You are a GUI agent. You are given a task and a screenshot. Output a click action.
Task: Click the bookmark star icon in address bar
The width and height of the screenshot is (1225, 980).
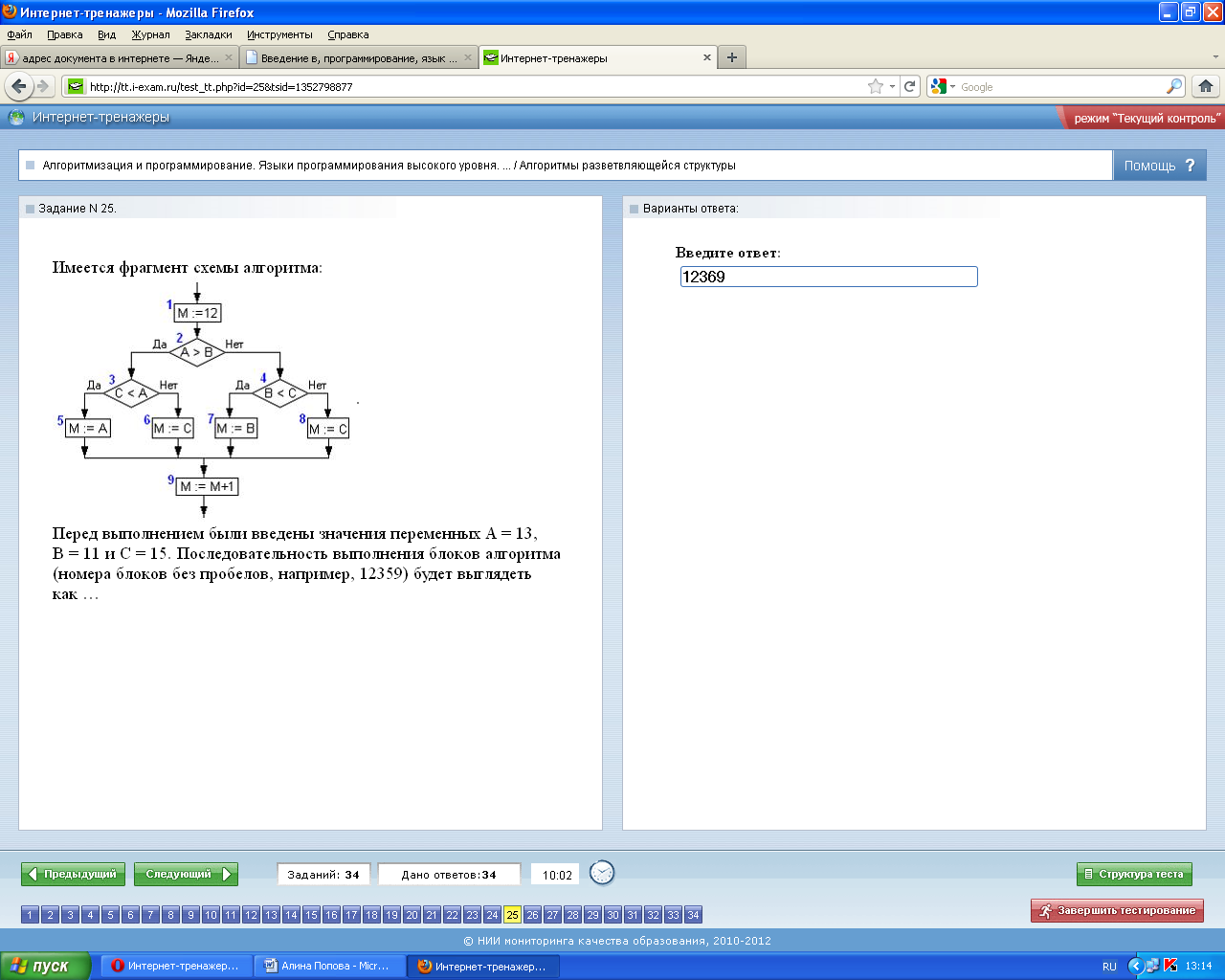pyautogui.click(x=876, y=86)
